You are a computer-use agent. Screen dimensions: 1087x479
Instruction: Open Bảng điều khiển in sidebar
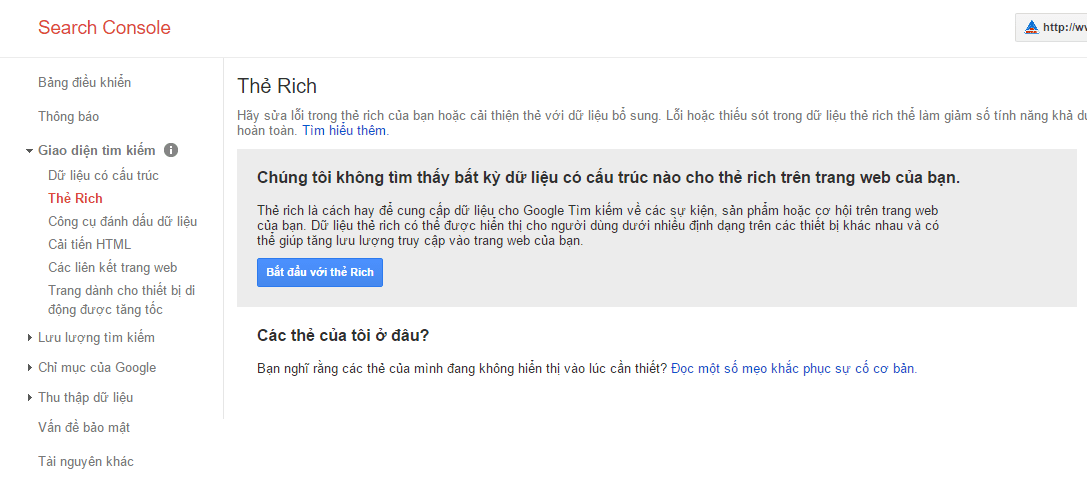tap(85, 82)
